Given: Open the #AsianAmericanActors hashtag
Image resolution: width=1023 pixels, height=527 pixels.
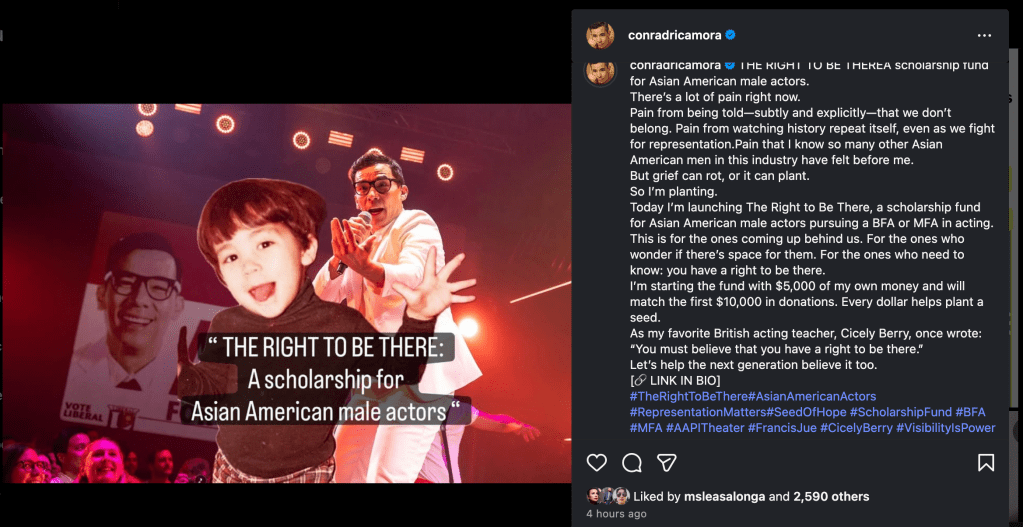Looking at the screenshot, I should 812,397.
